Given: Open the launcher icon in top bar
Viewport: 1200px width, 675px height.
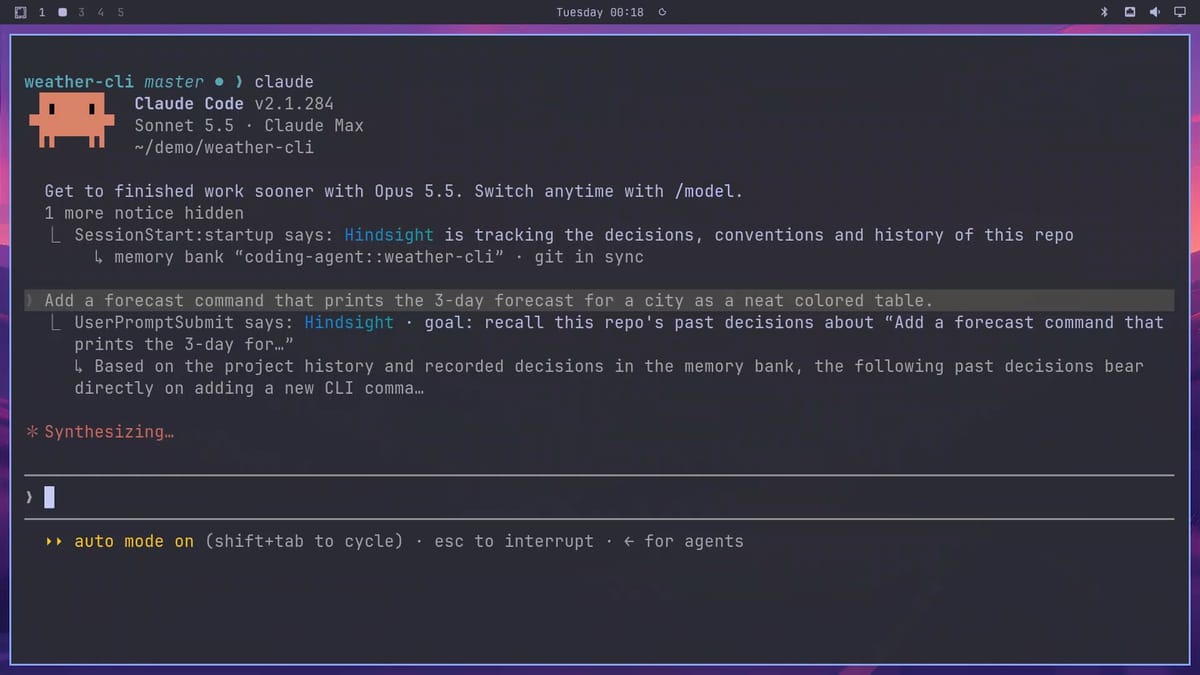Looking at the screenshot, I should point(21,12).
